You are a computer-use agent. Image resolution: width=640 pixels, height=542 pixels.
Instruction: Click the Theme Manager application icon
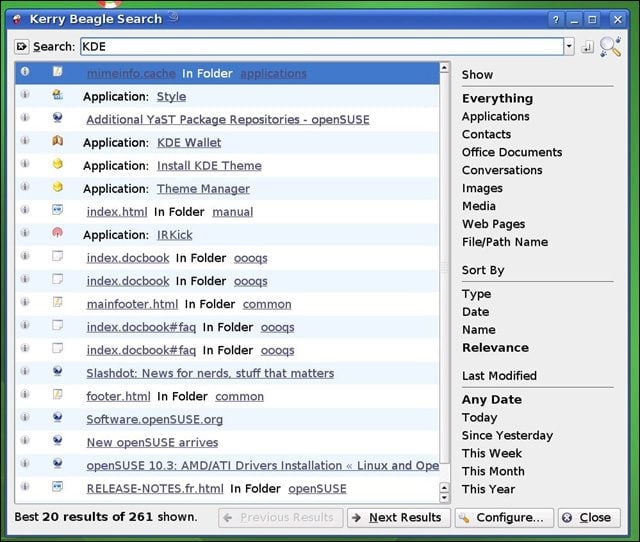coord(58,187)
